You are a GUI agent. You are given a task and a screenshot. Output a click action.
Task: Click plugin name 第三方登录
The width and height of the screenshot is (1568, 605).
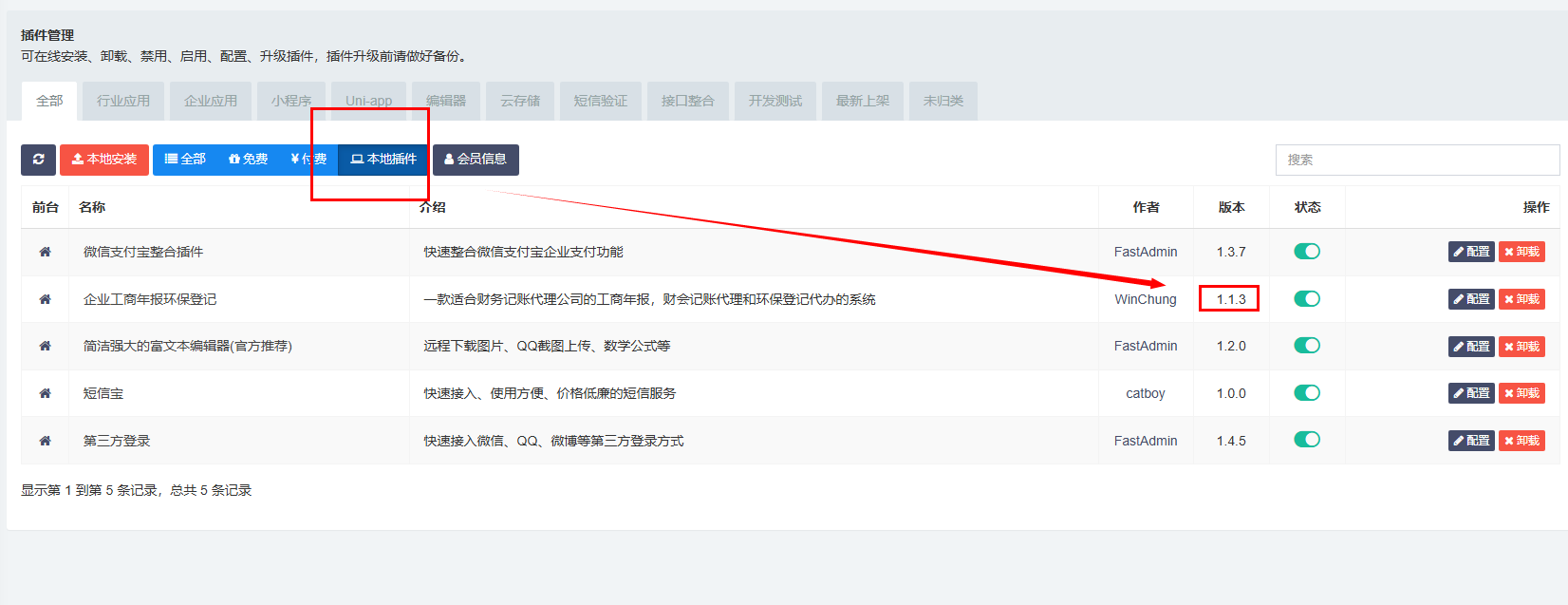coord(117,441)
